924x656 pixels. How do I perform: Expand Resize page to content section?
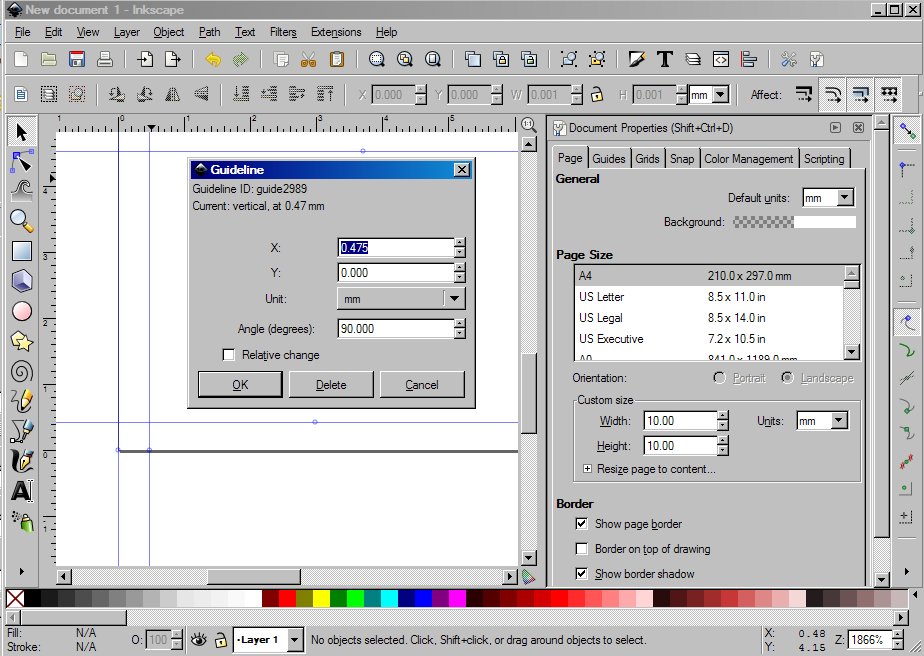pyautogui.click(x=588, y=469)
